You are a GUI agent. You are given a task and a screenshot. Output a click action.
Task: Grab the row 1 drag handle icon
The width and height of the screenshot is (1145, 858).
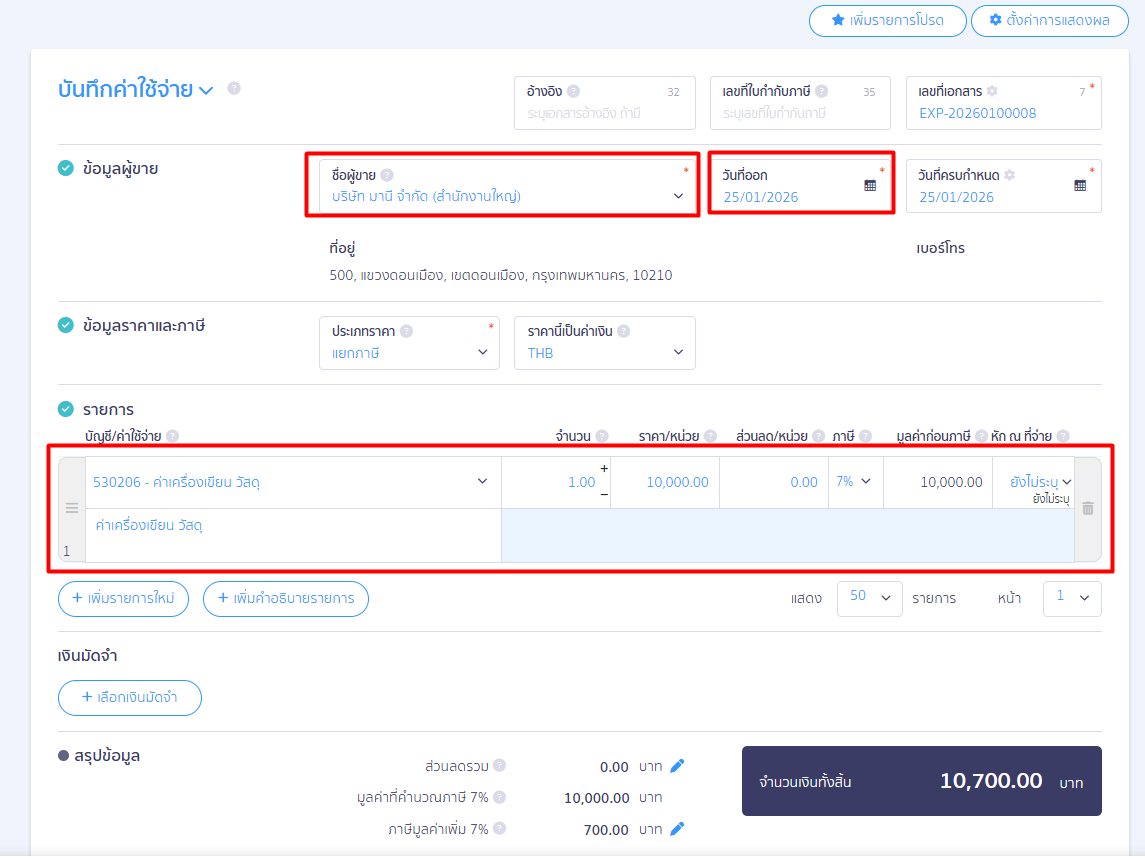(72, 508)
